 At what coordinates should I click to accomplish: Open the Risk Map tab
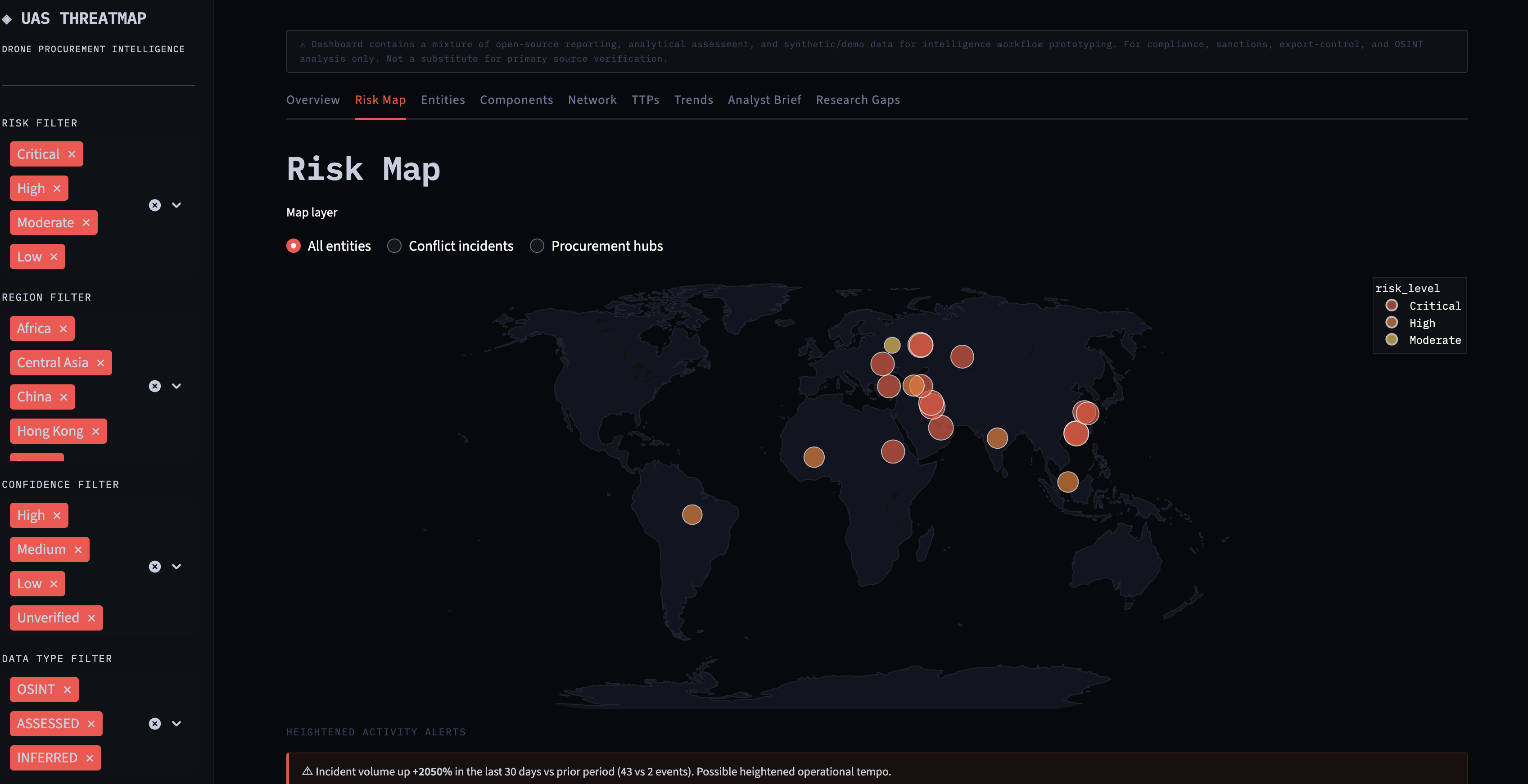380,100
